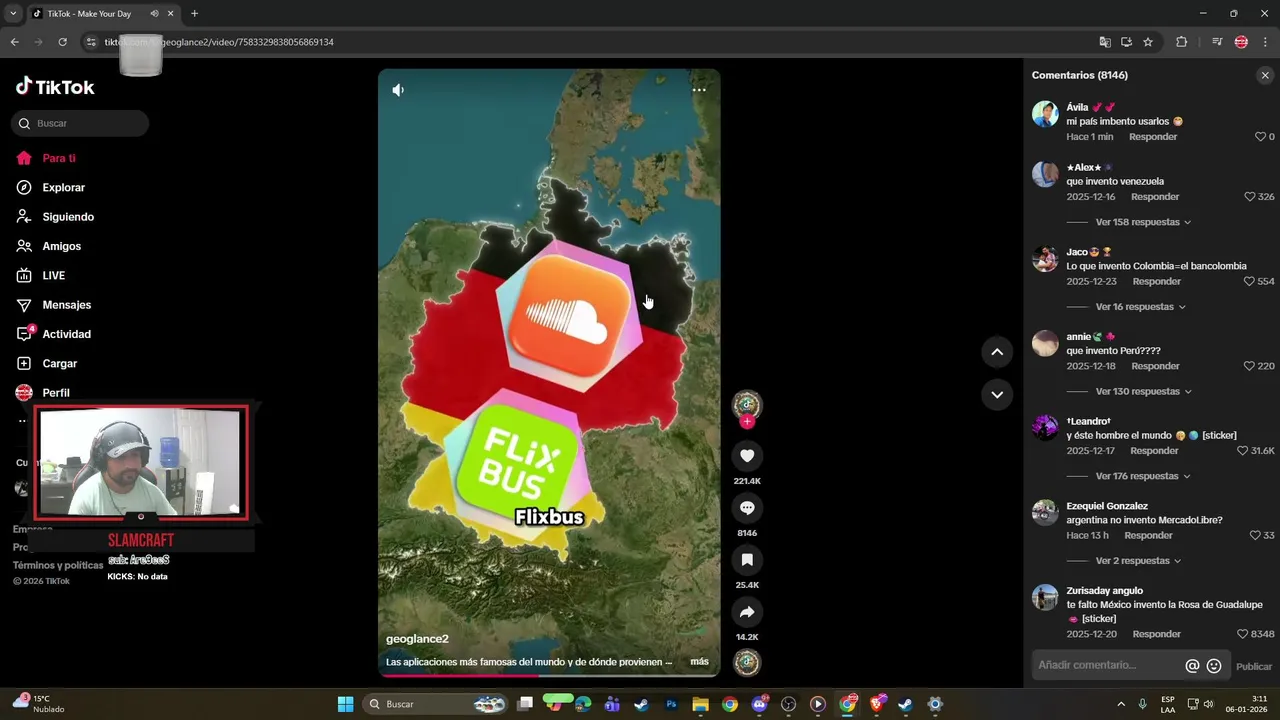Viewport: 1280px width, 720px height.
Task: Expand the video description with más
Action: (x=699, y=662)
